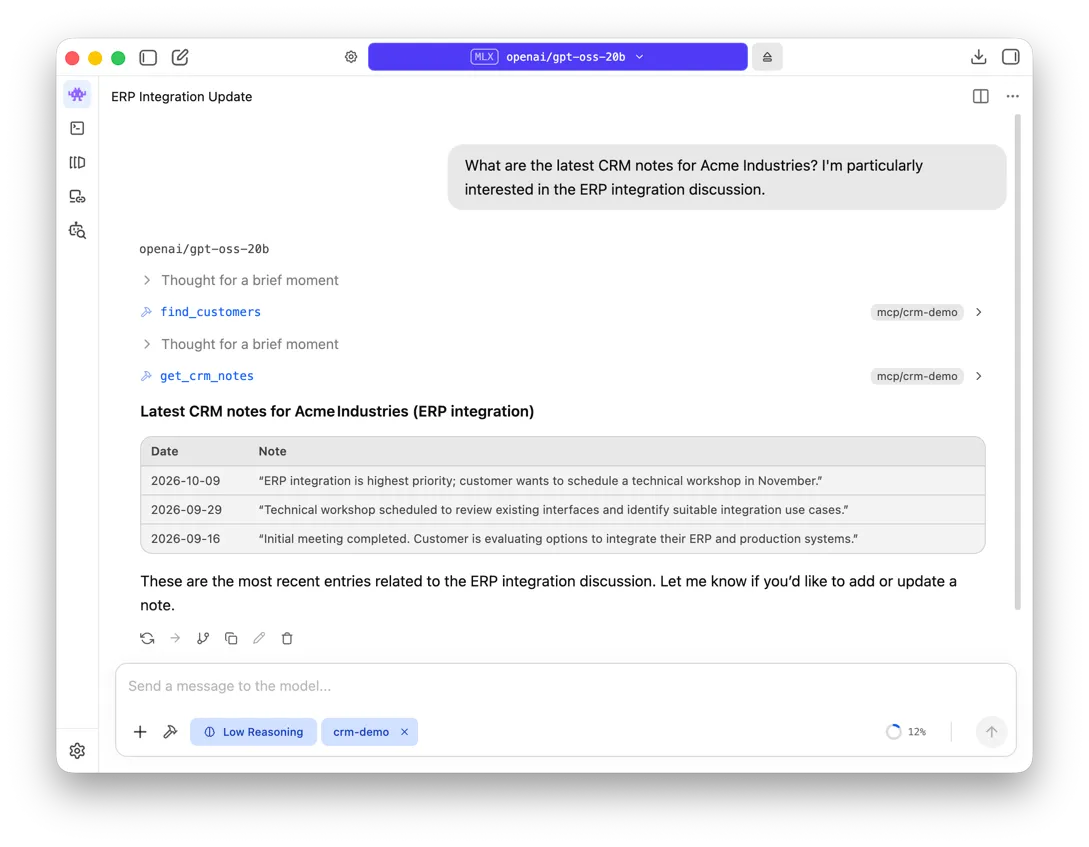
Task: Click the mcp/crm-demo badge beside get_crm_notes
Action: pyautogui.click(x=917, y=376)
